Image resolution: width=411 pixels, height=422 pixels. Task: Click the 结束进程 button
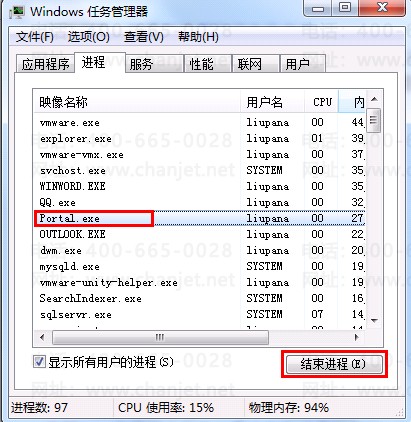pyautogui.click(x=334, y=364)
